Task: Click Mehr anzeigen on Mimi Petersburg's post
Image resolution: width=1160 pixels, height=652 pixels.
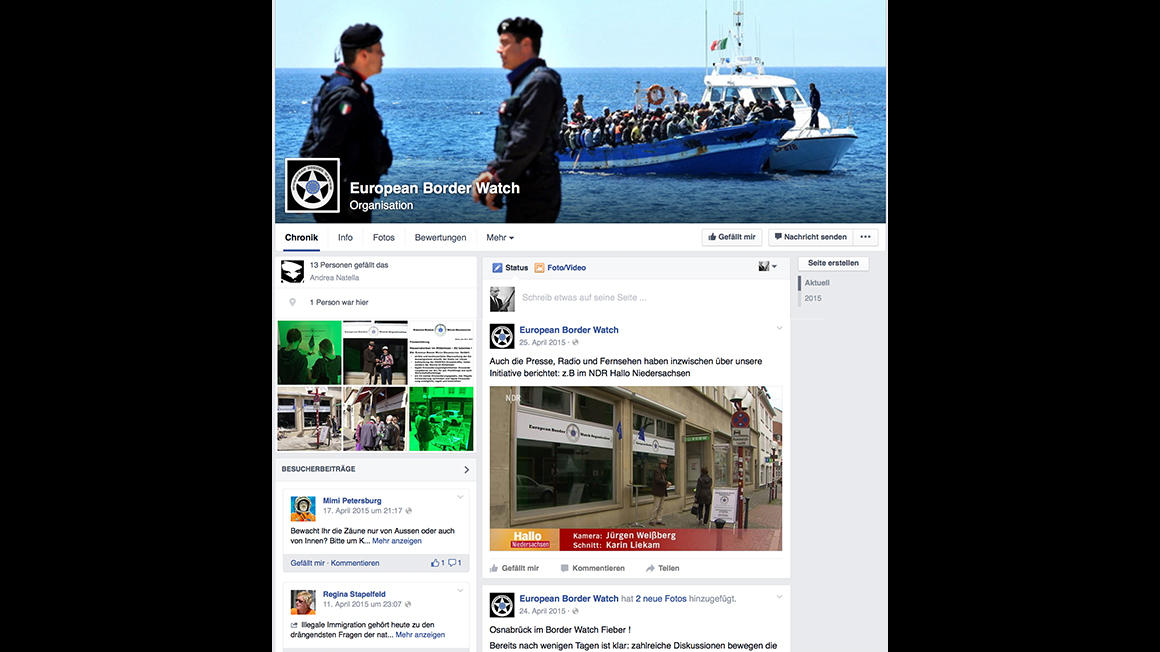Action: [397, 541]
